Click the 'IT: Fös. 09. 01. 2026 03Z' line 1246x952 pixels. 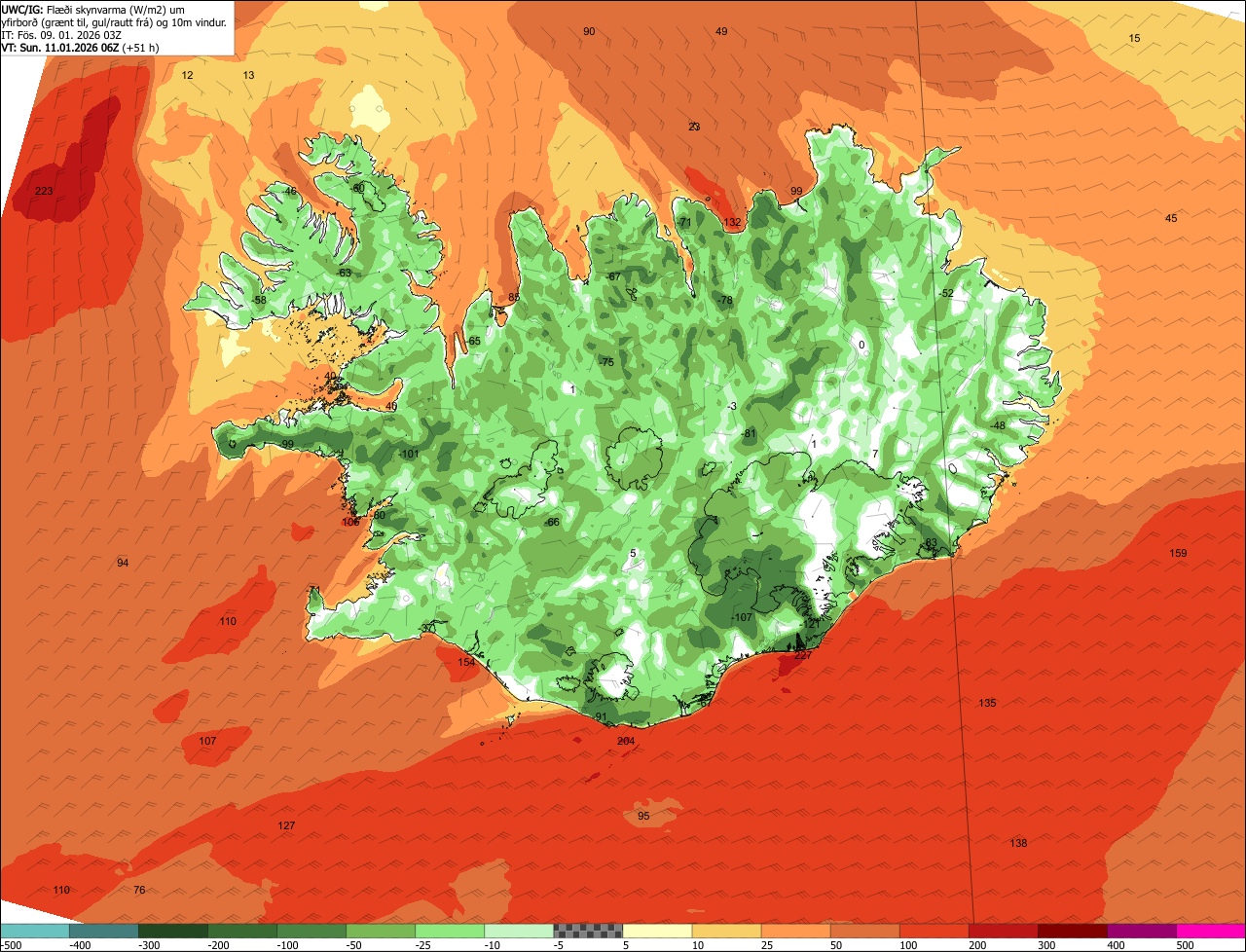[61, 35]
